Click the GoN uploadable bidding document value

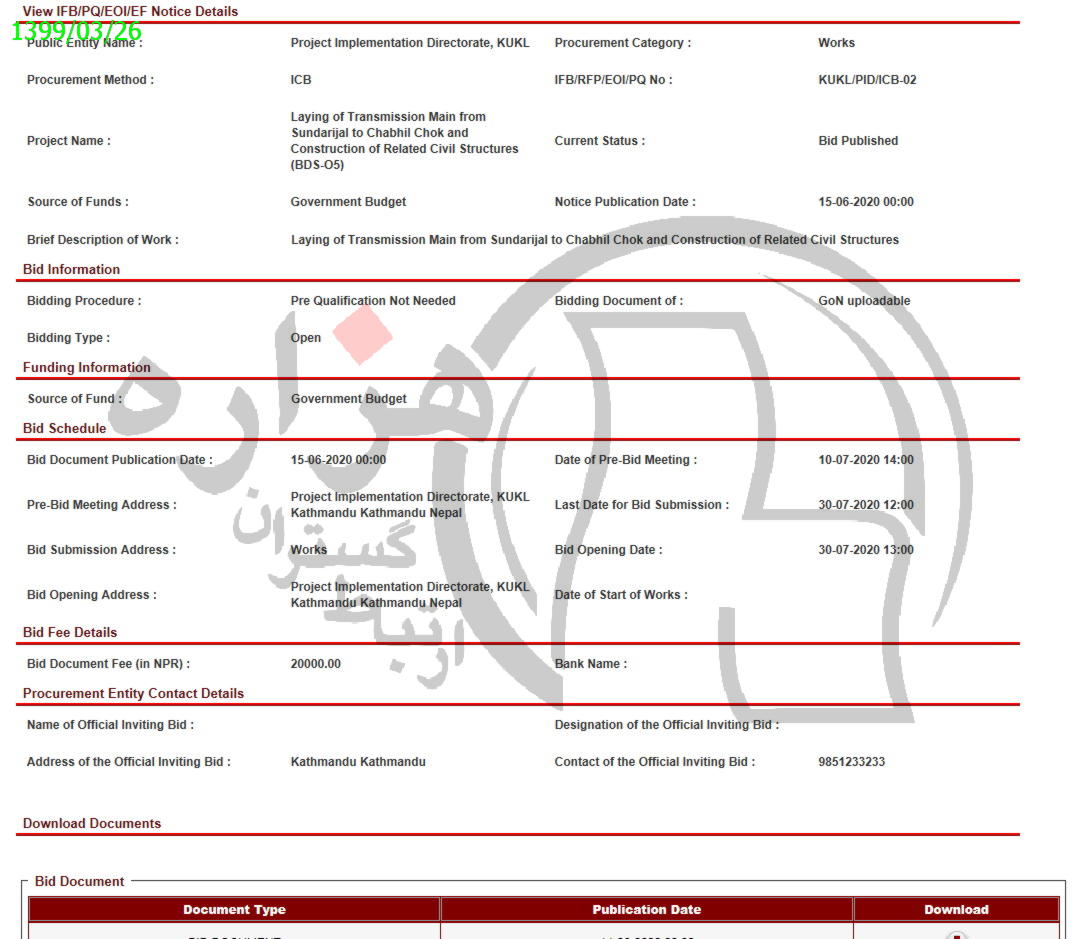(864, 301)
